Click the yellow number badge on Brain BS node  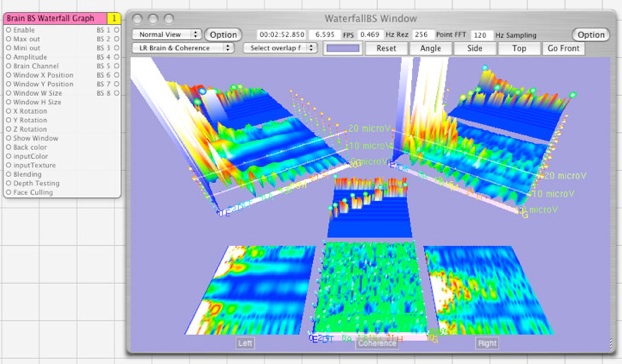point(114,18)
